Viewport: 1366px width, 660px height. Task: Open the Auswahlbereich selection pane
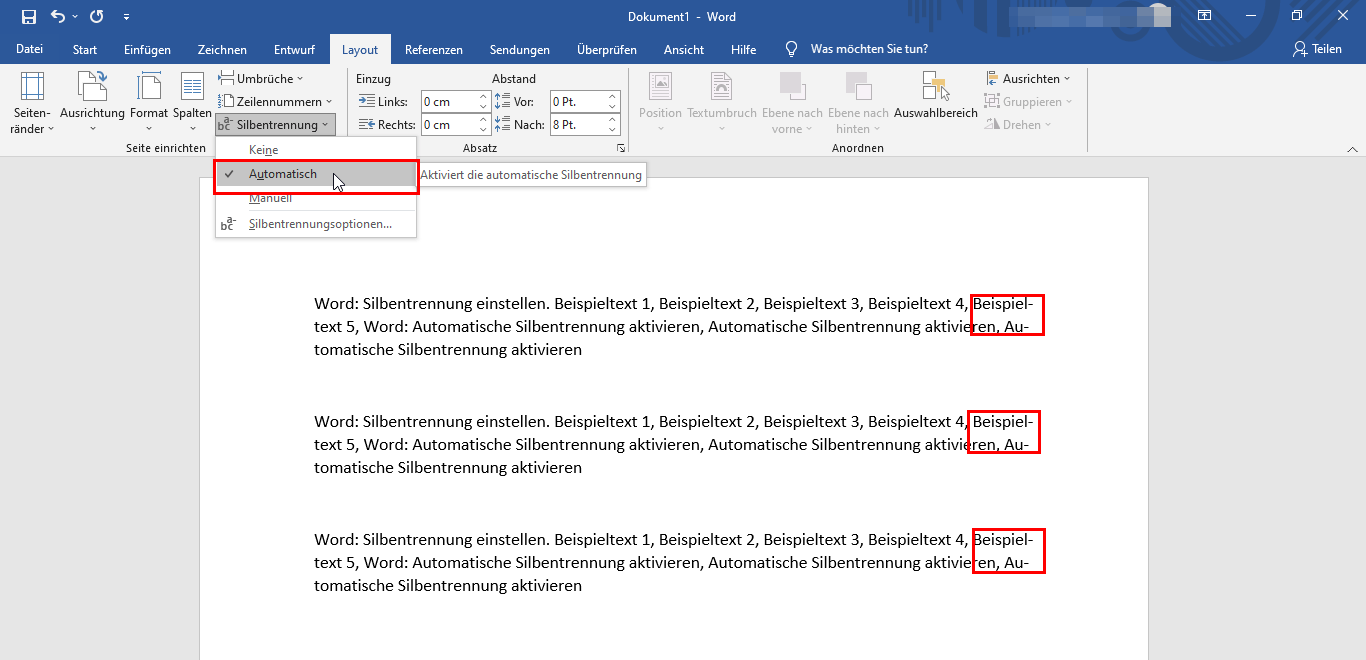pyautogui.click(x=935, y=98)
